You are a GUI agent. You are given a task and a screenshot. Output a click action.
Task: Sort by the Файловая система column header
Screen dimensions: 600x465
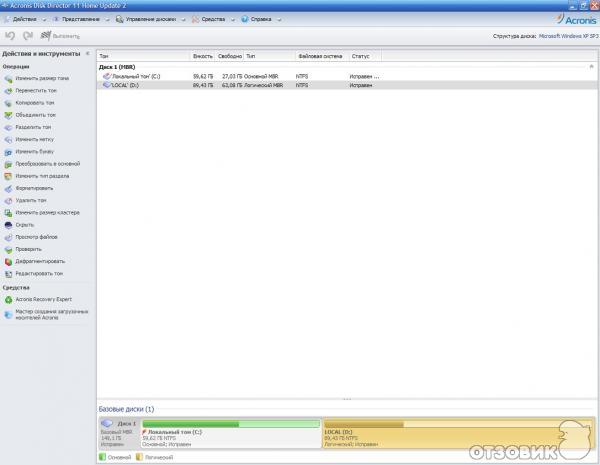[323, 56]
